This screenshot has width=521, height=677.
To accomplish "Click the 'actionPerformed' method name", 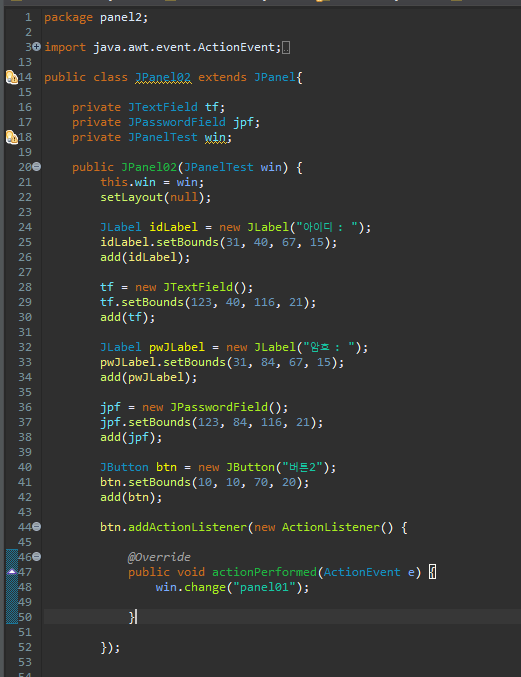I will coord(264,572).
